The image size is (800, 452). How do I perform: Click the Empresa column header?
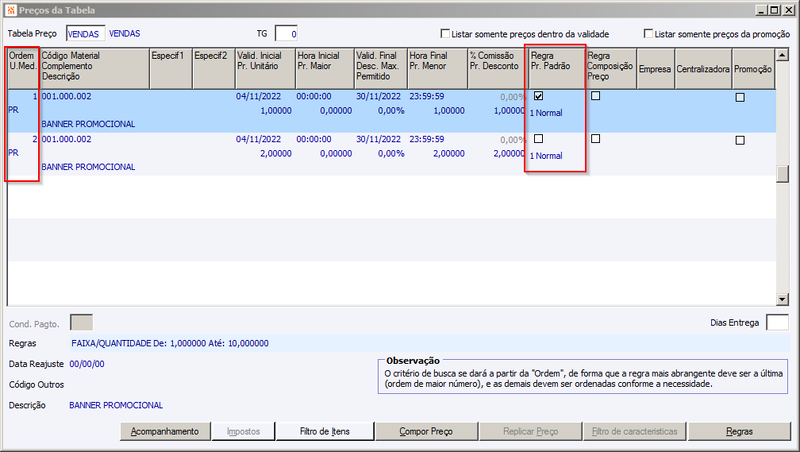tap(656, 69)
